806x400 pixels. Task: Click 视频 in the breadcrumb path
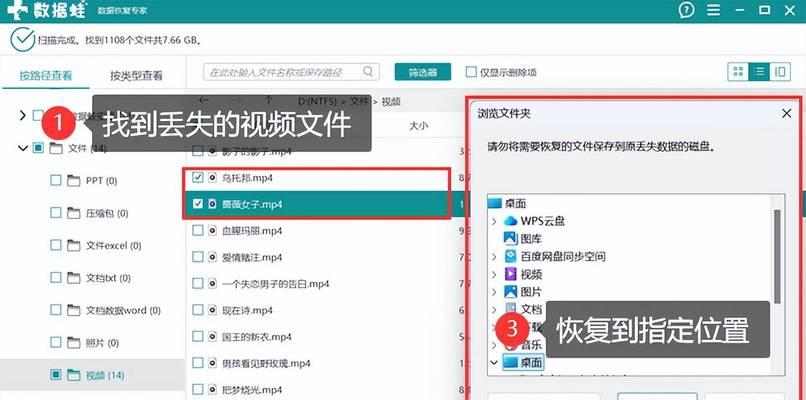(392, 101)
